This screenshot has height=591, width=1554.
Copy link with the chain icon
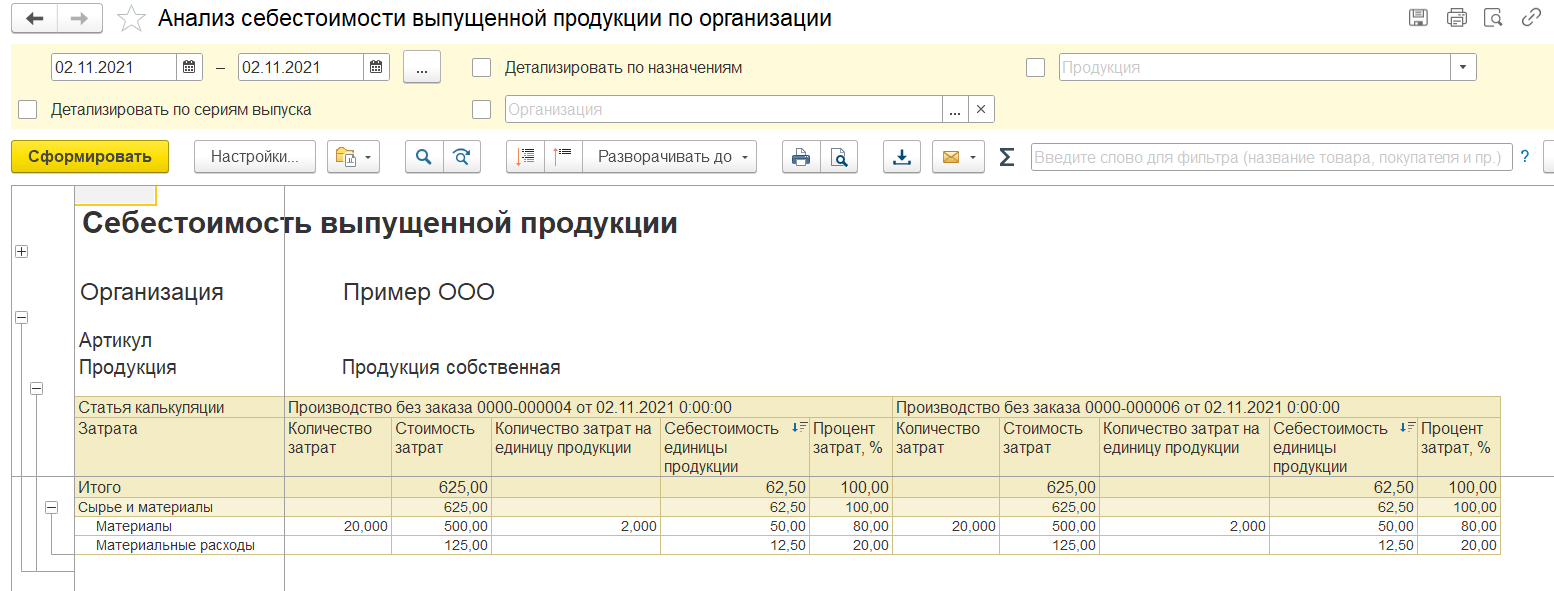[x=1531, y=18]
